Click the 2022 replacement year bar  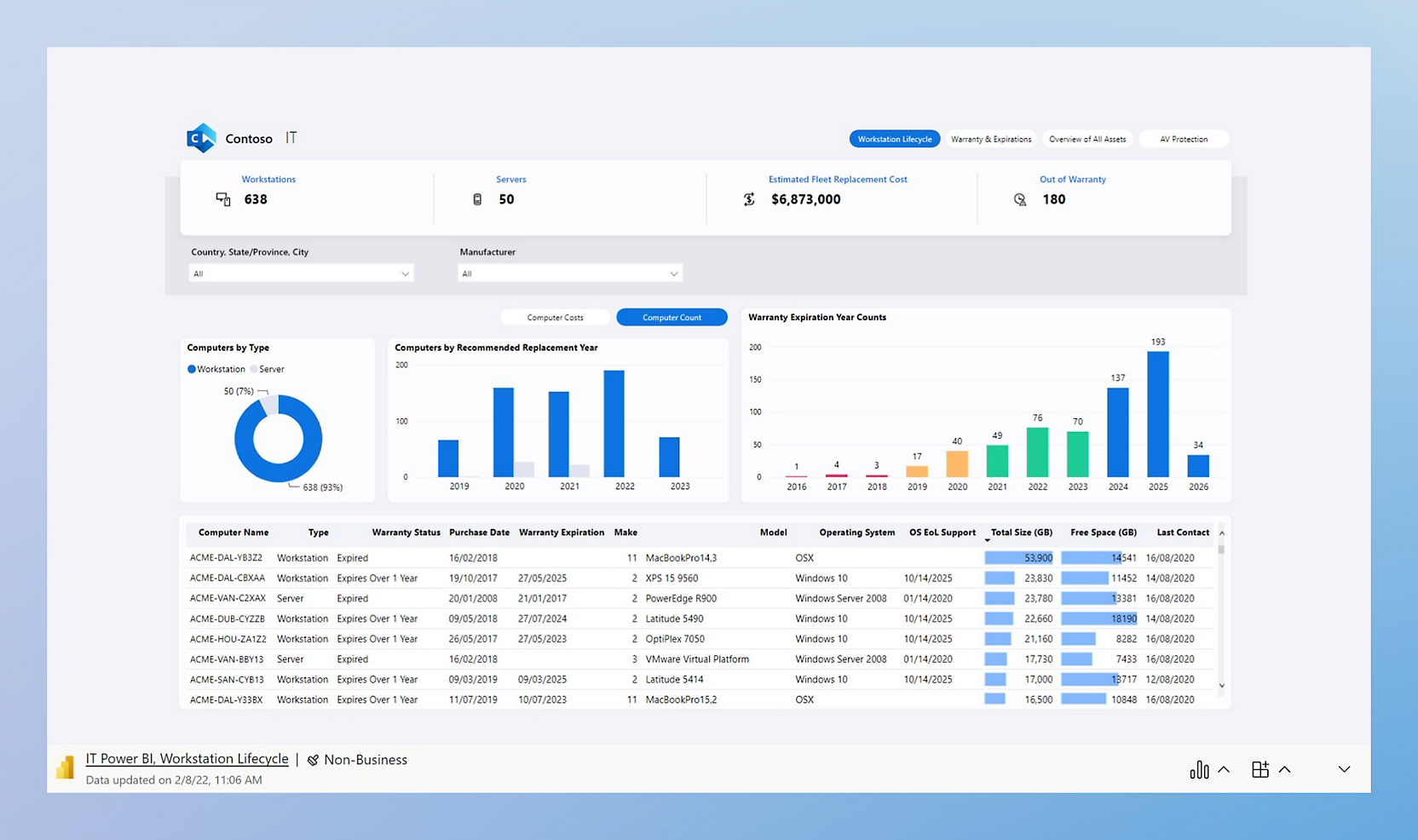[x=614, y=423]
